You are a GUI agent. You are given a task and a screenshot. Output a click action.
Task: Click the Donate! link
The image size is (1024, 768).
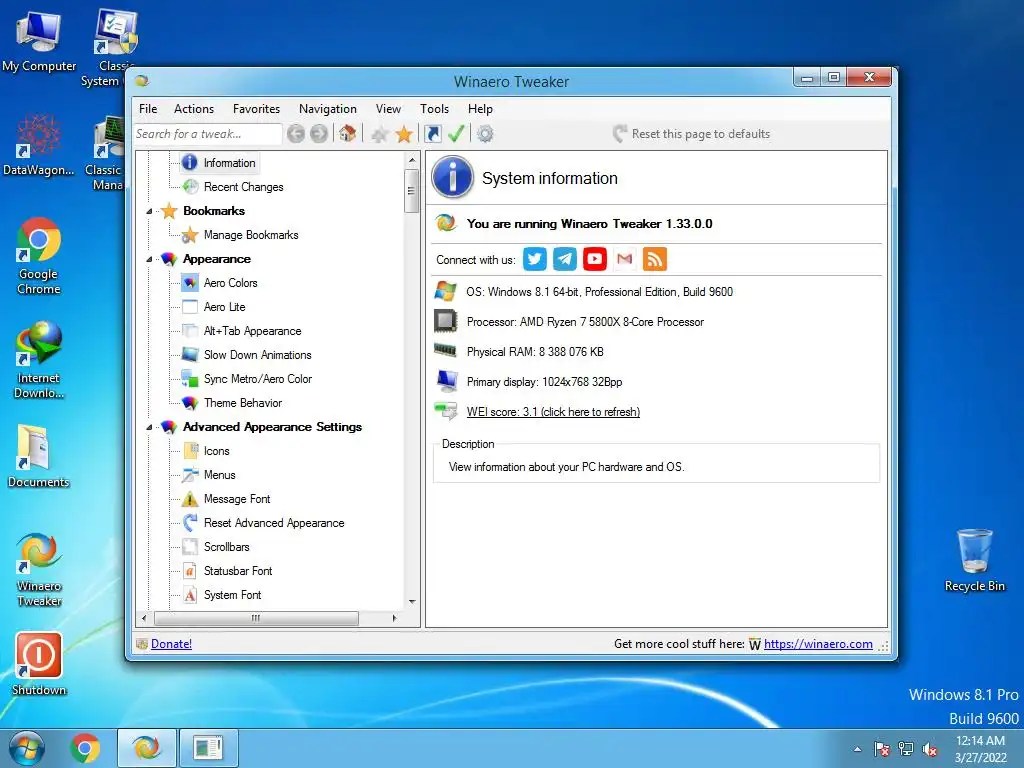[171, 644]
